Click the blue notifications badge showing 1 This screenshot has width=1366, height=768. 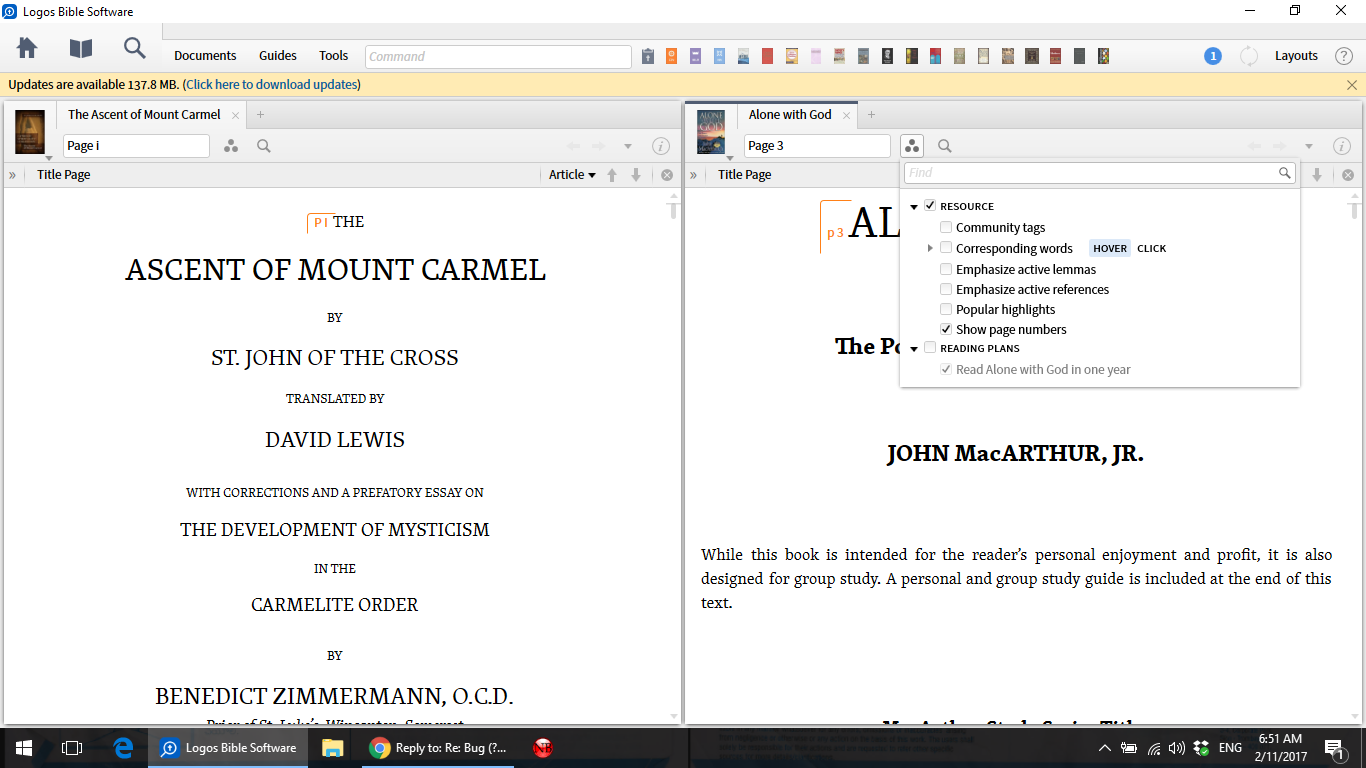(1213, 56)
